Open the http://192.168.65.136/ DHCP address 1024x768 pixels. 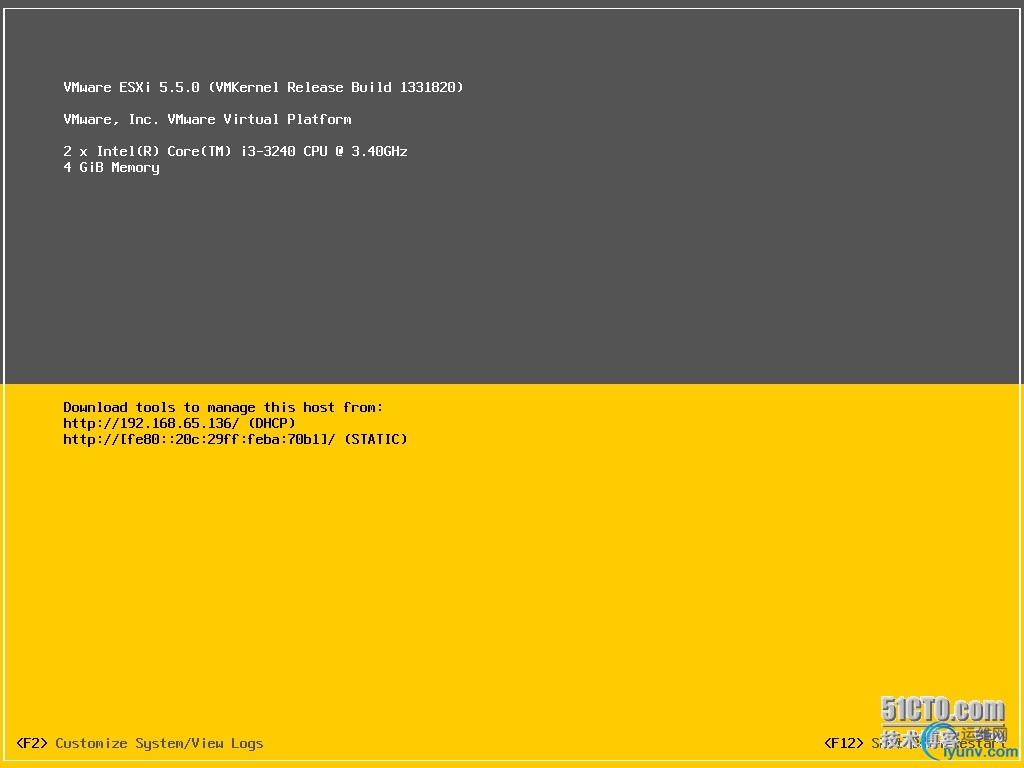point(180,423)
